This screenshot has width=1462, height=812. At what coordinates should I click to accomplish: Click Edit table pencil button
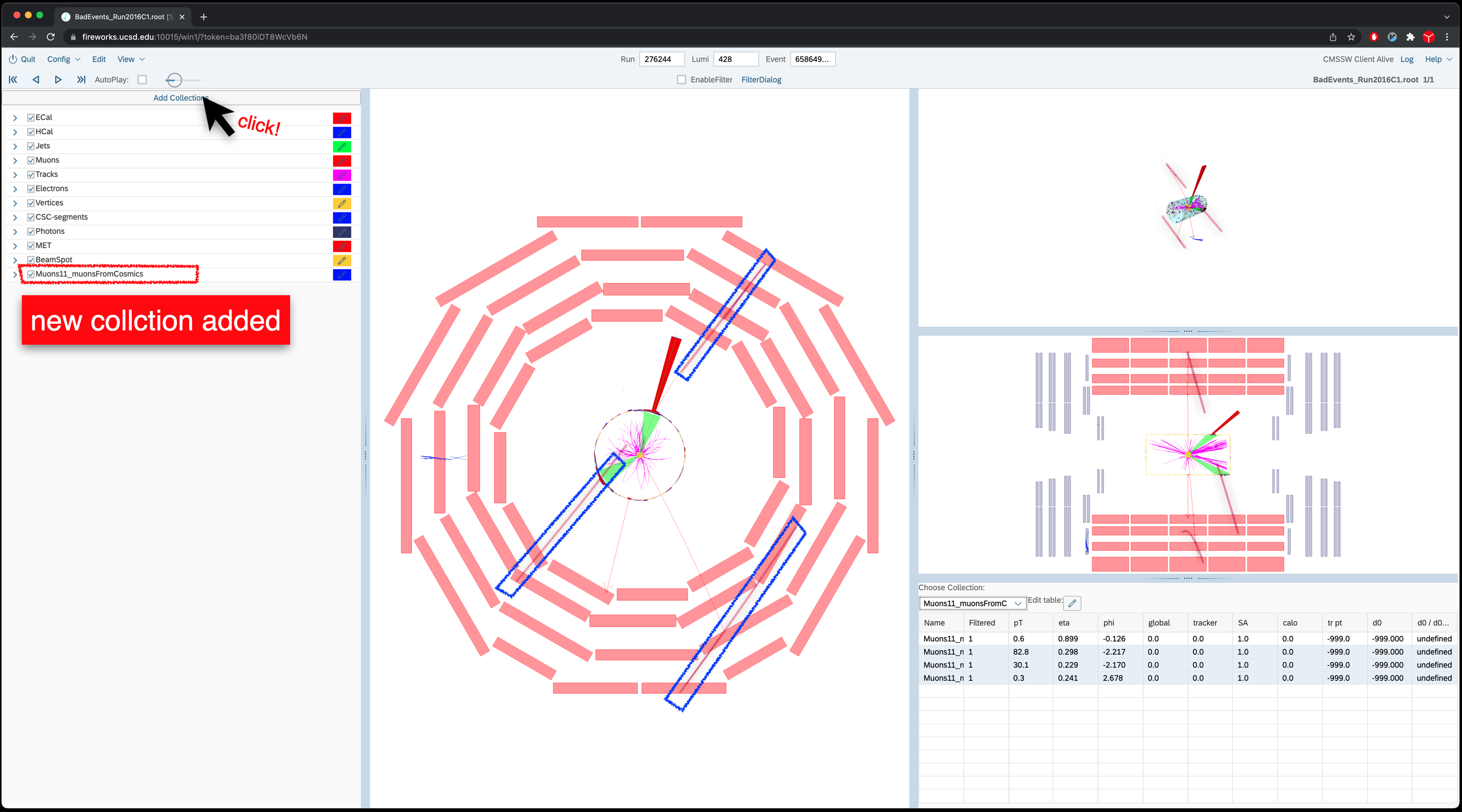tap(1072, 603)
